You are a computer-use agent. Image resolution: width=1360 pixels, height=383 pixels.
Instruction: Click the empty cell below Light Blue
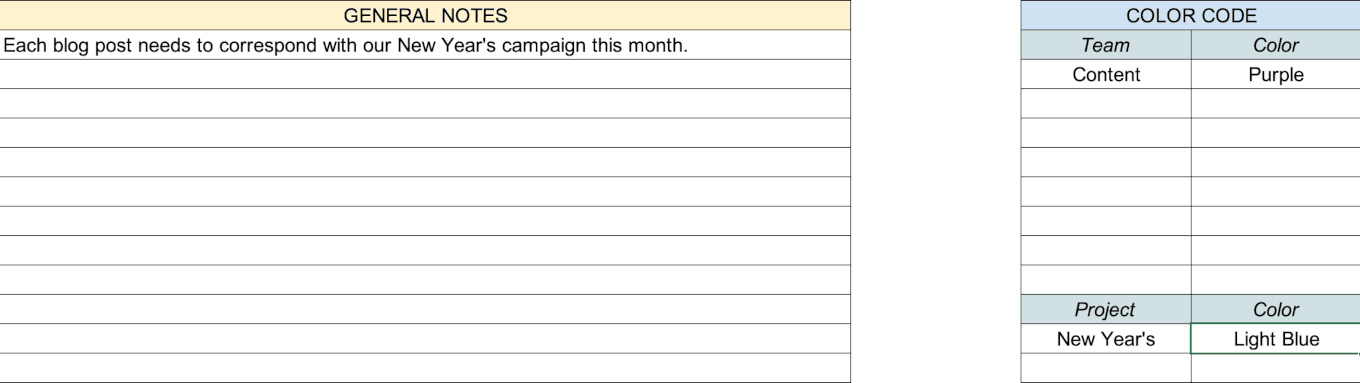point(1276,368)
